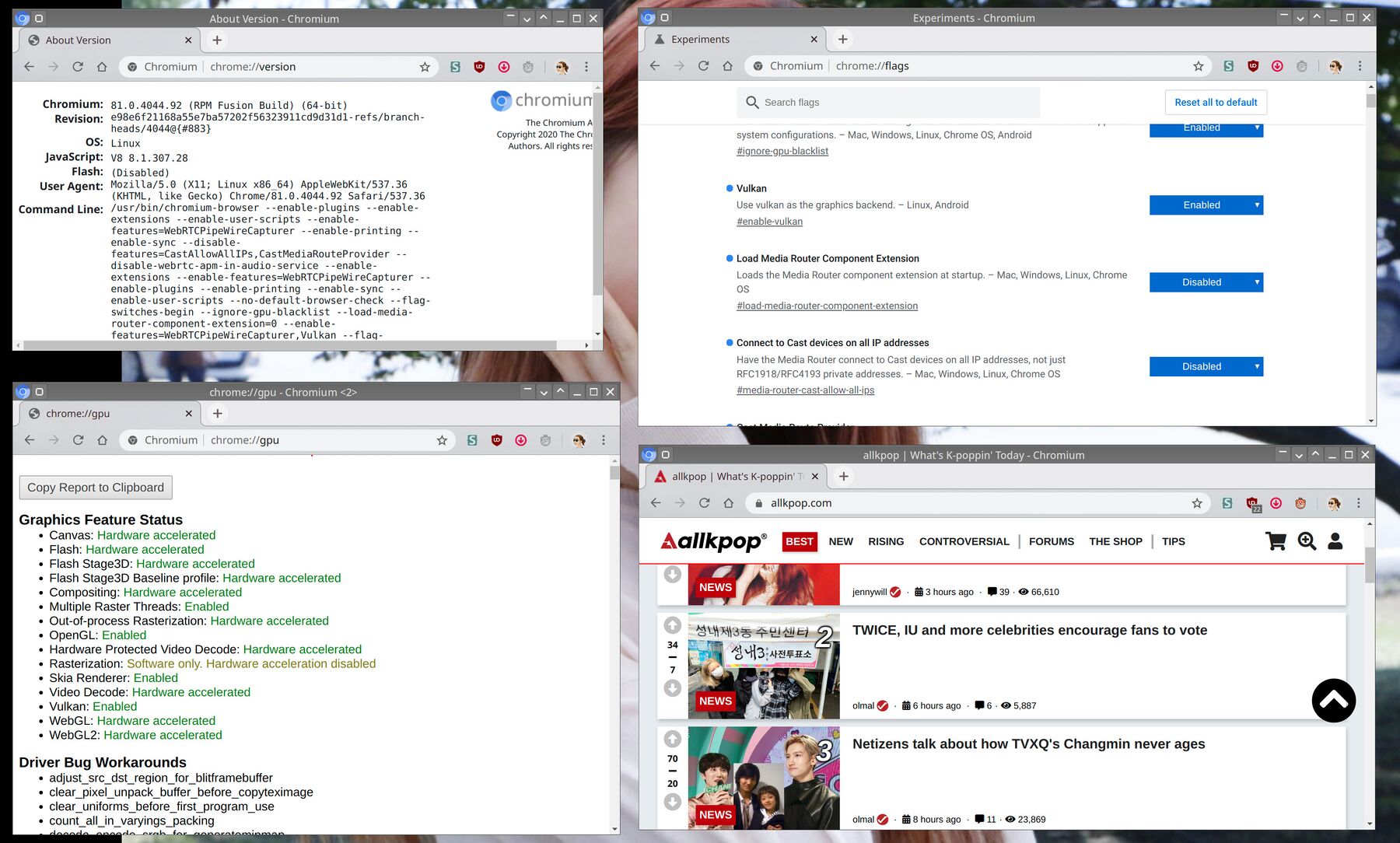1400x843 pixels.
Task: Reload the chrome://gpu page
Action: pyautogui.click(x=78, y=440)
